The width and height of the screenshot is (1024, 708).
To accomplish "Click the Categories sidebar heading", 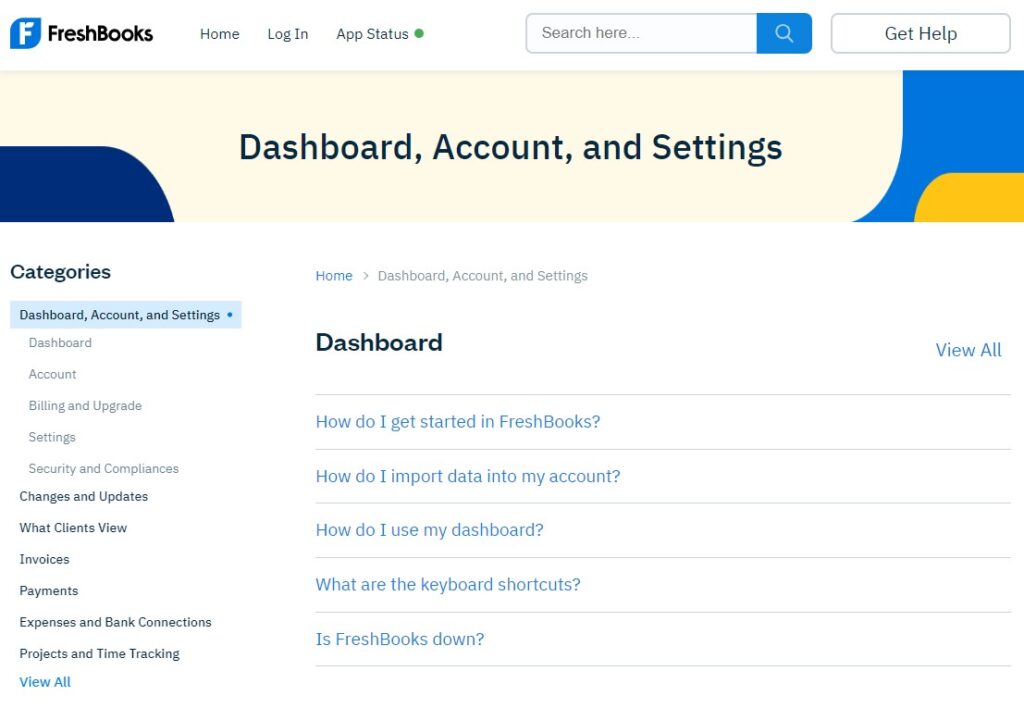I will point(61,272).
